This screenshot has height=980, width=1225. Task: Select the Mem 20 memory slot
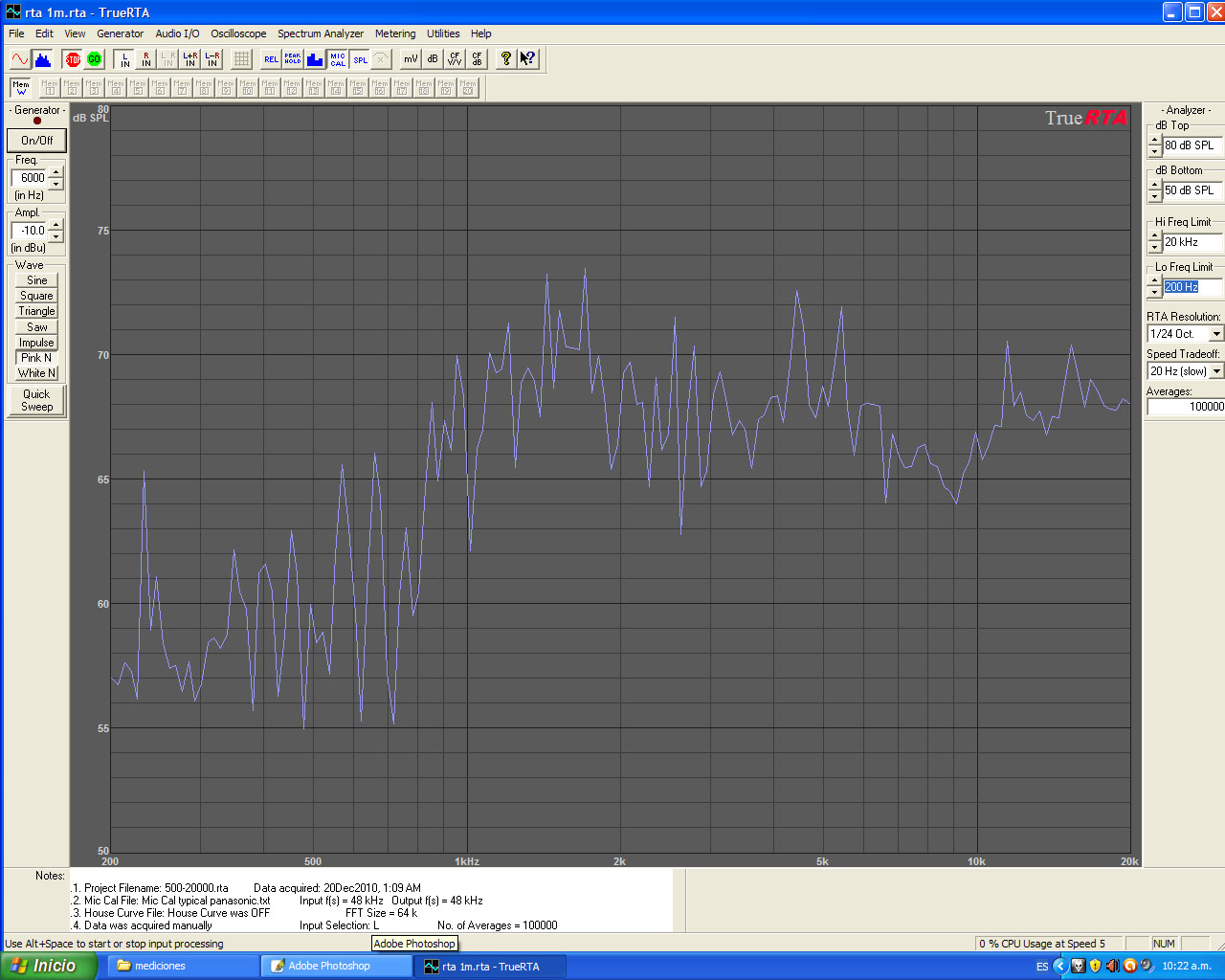pyautogui.click(x=468, y=88)
